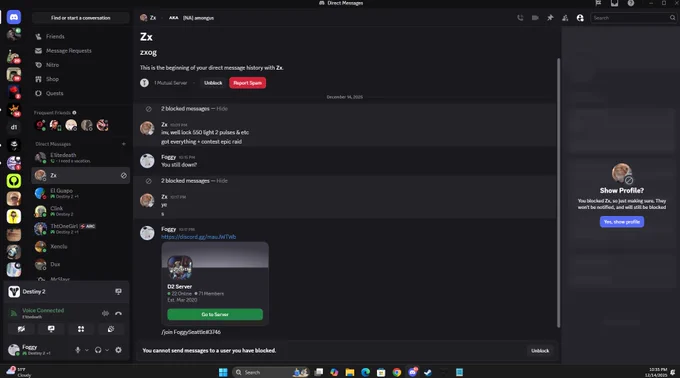Open microphone input options arrow
The height and width of the screenshot is (378, 680).
point(87,350)
